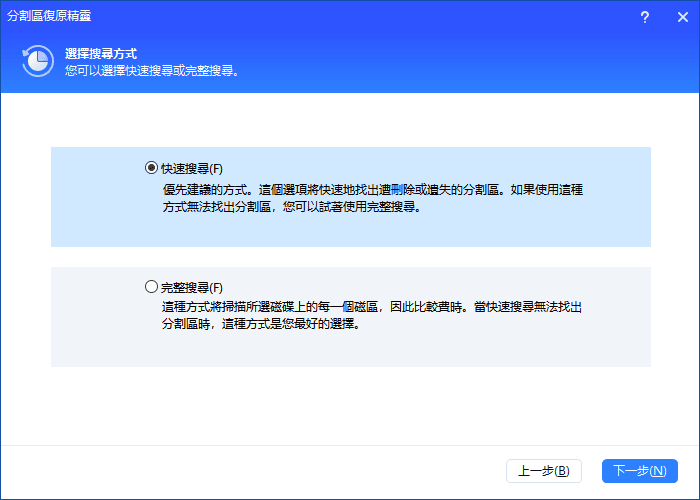The image size is (700, 500).
Task: Click the second line of full search description
Action: (260, 326)
